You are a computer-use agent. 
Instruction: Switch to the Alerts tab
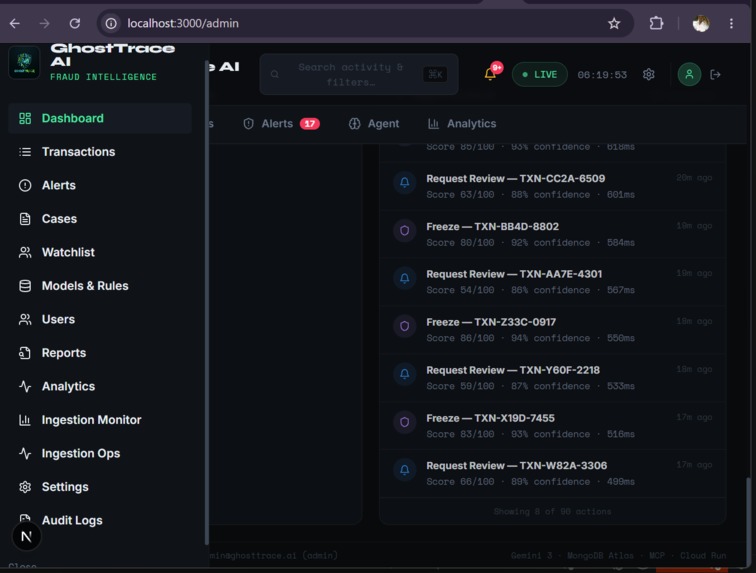[x=282, y=124]
